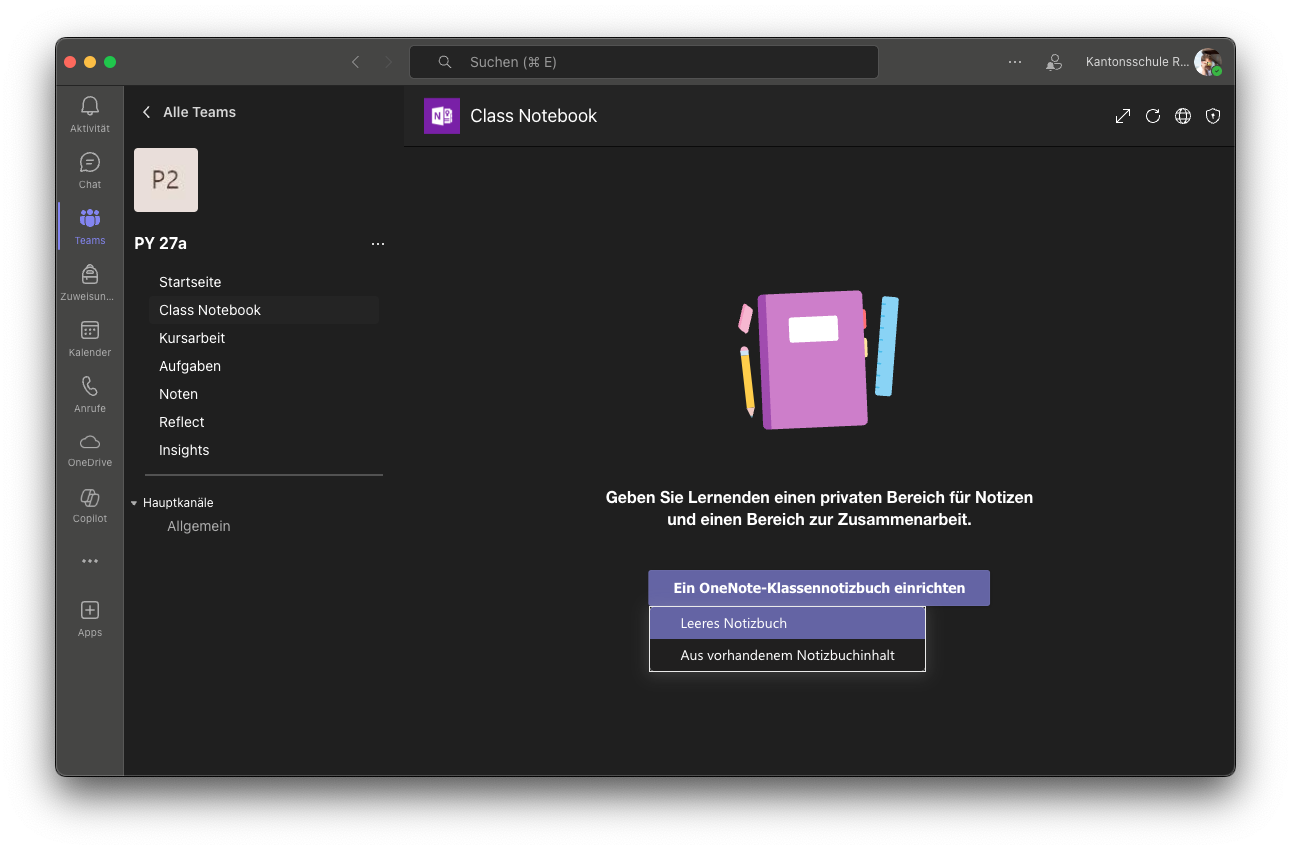Go back with history arrow
Viewport: 1291px width, 850px height.
coord(355,62)
